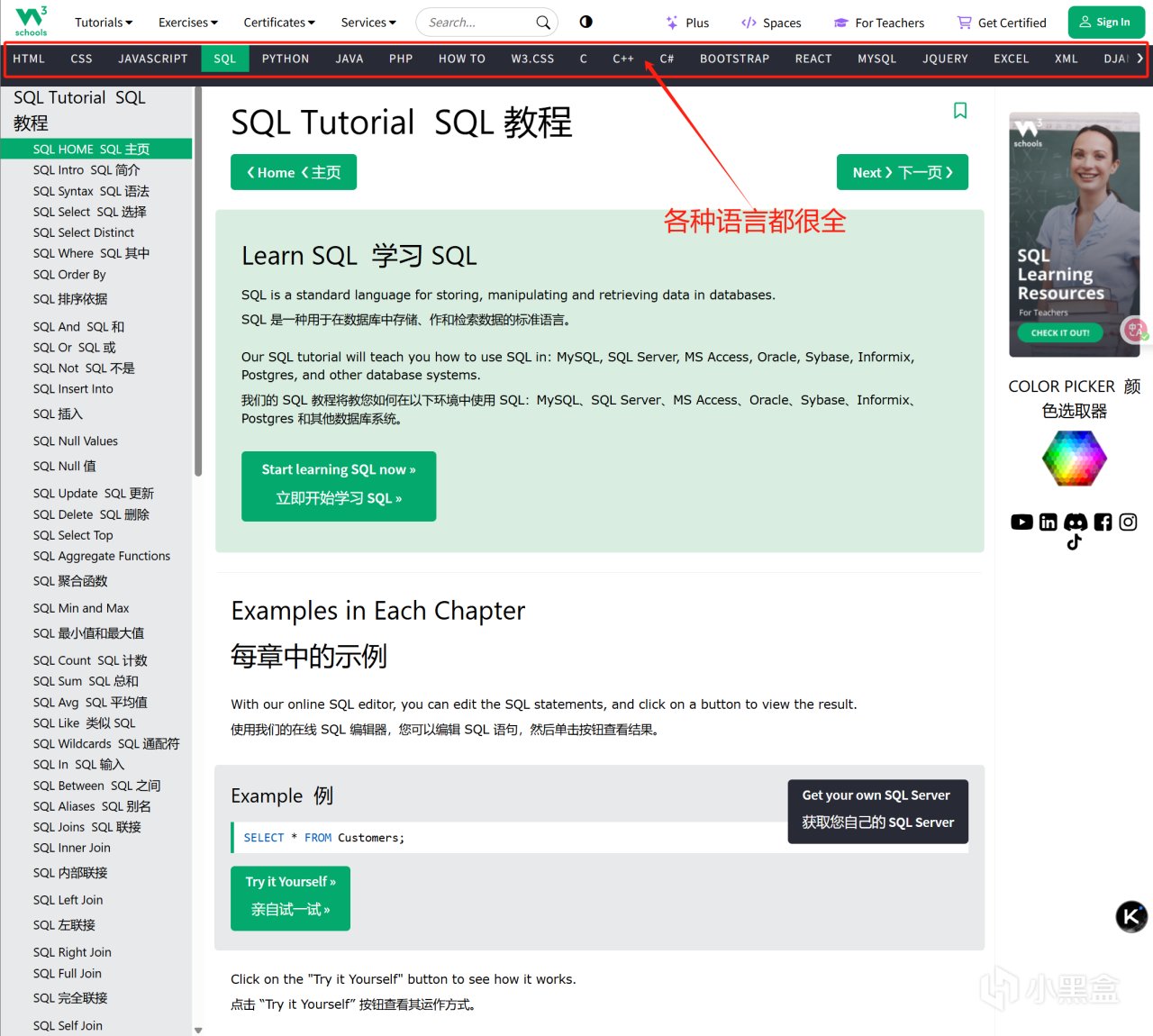Switch to the MYSQL tab
Viewport: 1153px width, 1036px height.
point(877,59)
